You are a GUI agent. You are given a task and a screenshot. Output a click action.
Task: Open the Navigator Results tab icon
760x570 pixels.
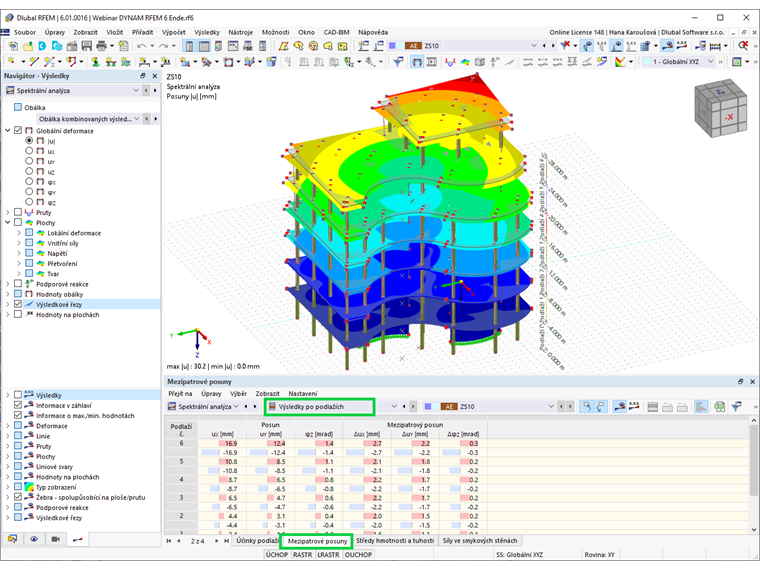(x=78, y=539)
